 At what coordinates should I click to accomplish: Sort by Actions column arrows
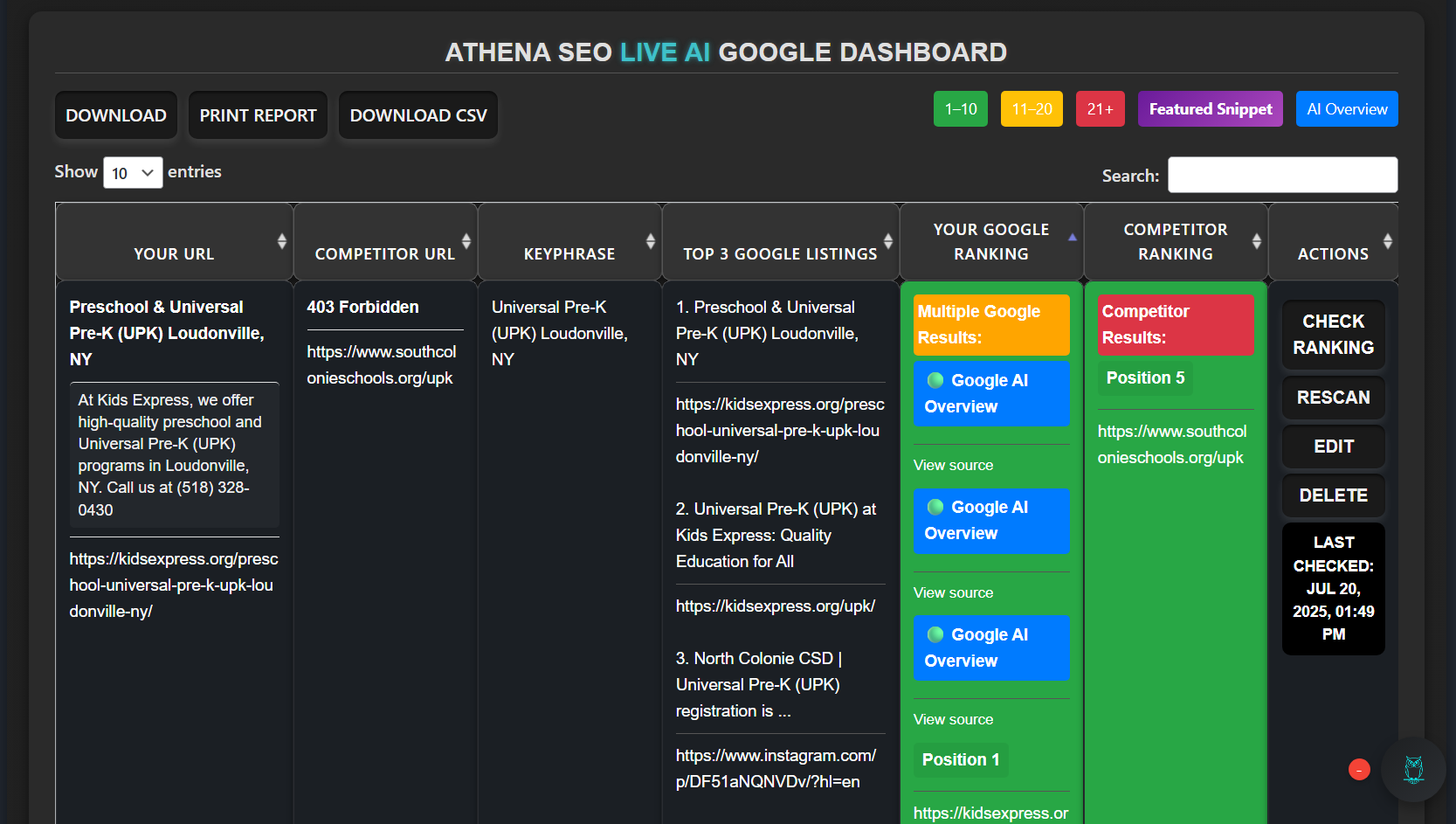[x=1388, y=241]
